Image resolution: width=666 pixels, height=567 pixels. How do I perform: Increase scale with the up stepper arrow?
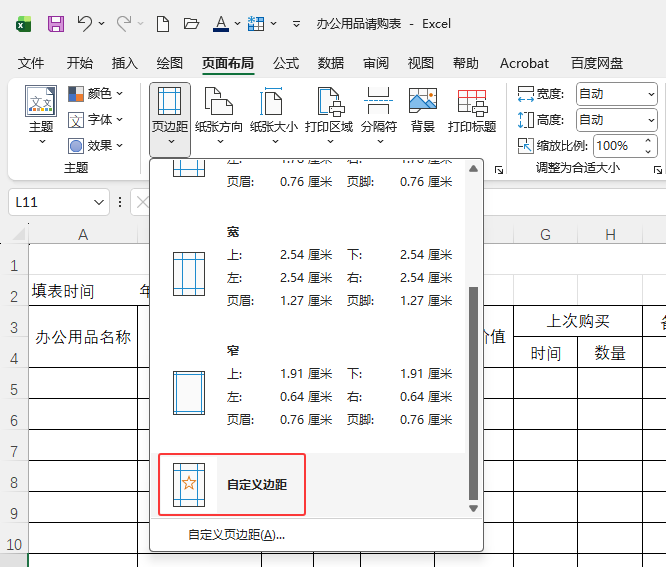(x=648, y=141)
